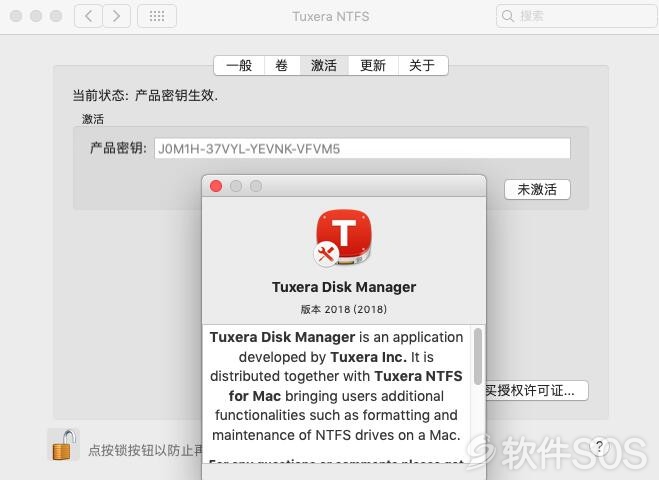Click the Tuxera Disk Manager app icon
Viewport: 659px width, 480px height.
(x=343, y=237)
